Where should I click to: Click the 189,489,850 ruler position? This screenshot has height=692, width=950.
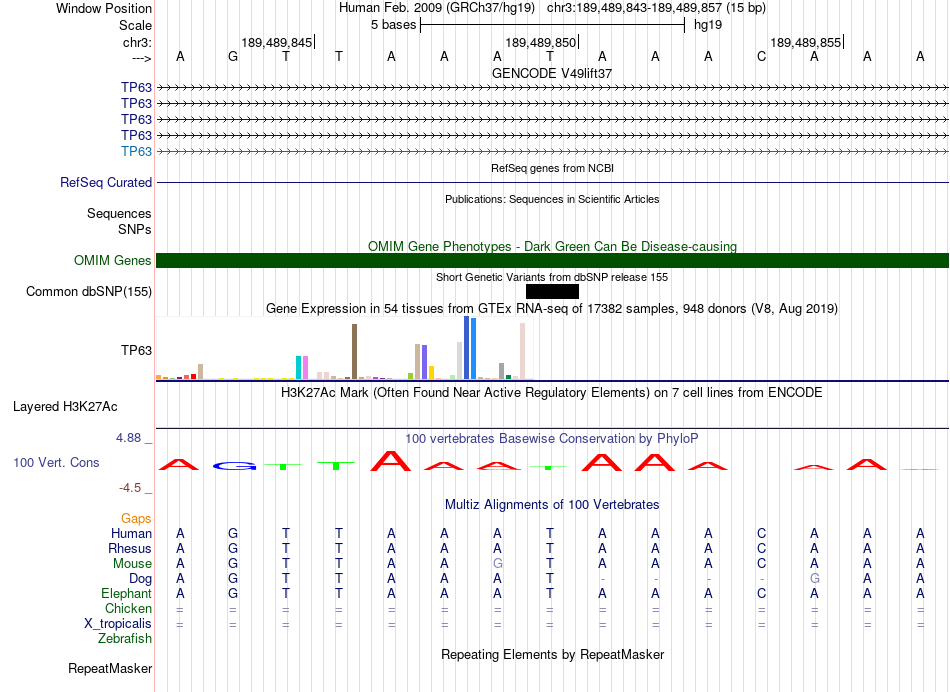point(540,42)
